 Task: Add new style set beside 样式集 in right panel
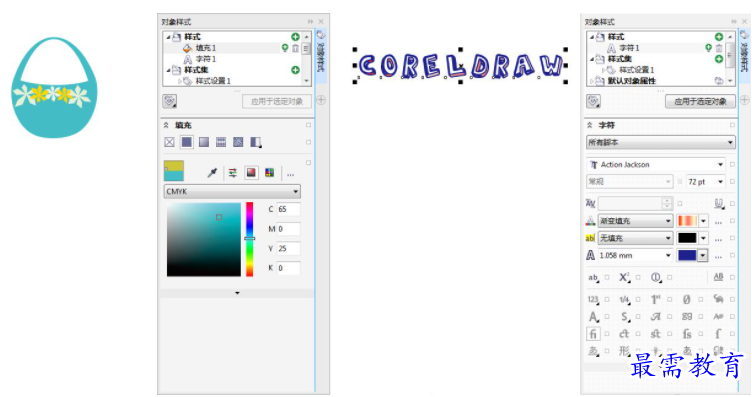pos(719,59)
